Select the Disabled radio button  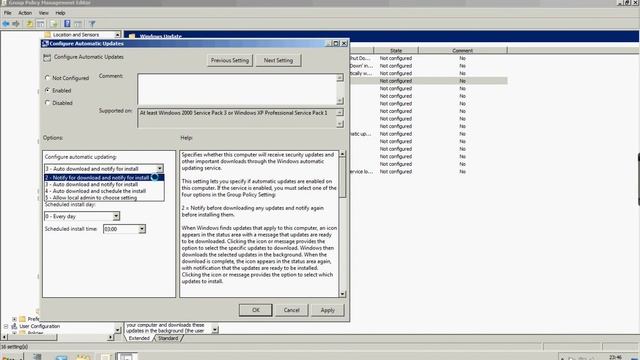[x=47, y=103]
